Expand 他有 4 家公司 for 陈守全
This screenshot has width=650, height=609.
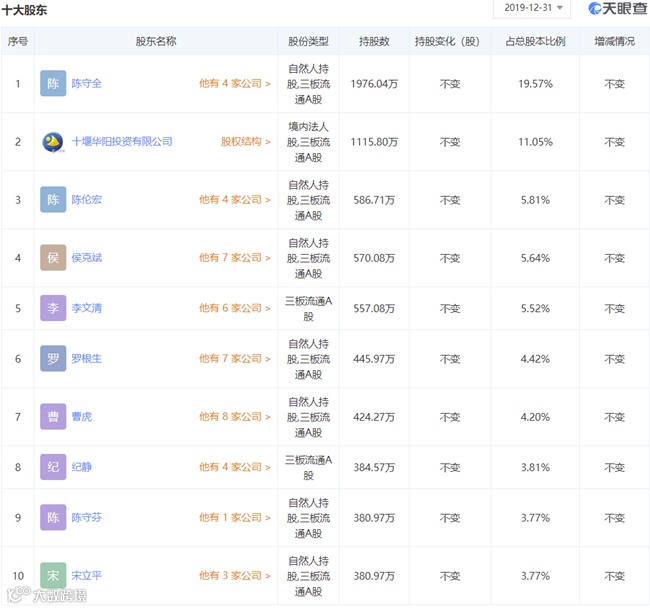point(235,83)
